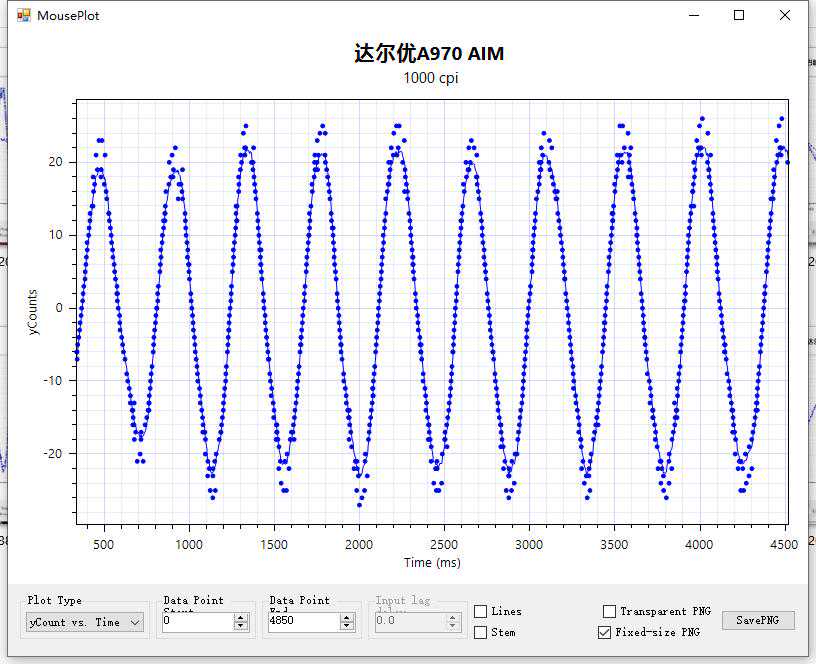816x664 pixels.
Task: Click the SavePNG button
Action: (758, 620)
